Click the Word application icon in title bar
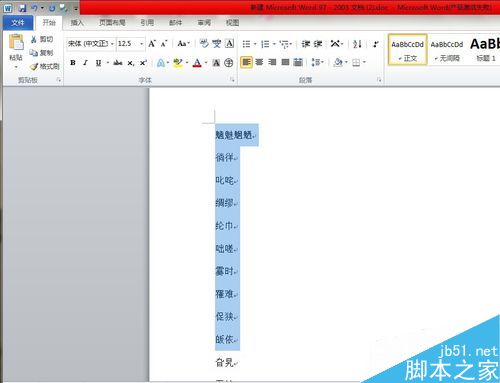This screenshot has height=383, width=500. point(8,8)
